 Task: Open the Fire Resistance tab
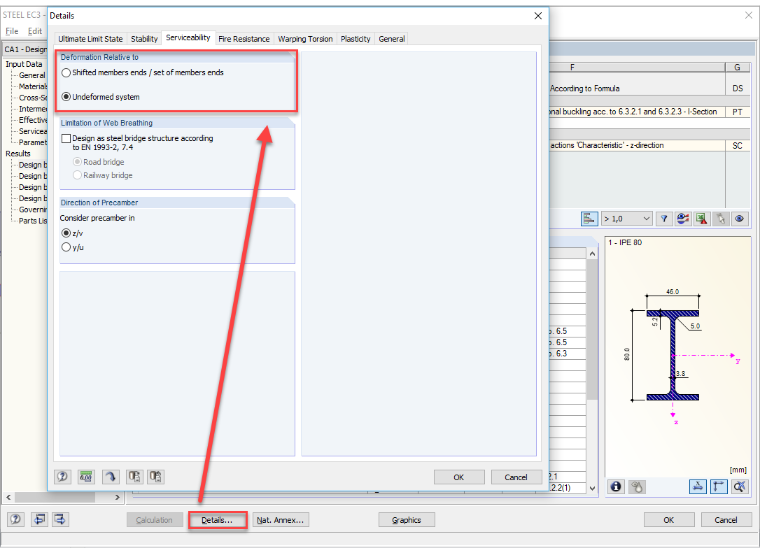point(244,39)
